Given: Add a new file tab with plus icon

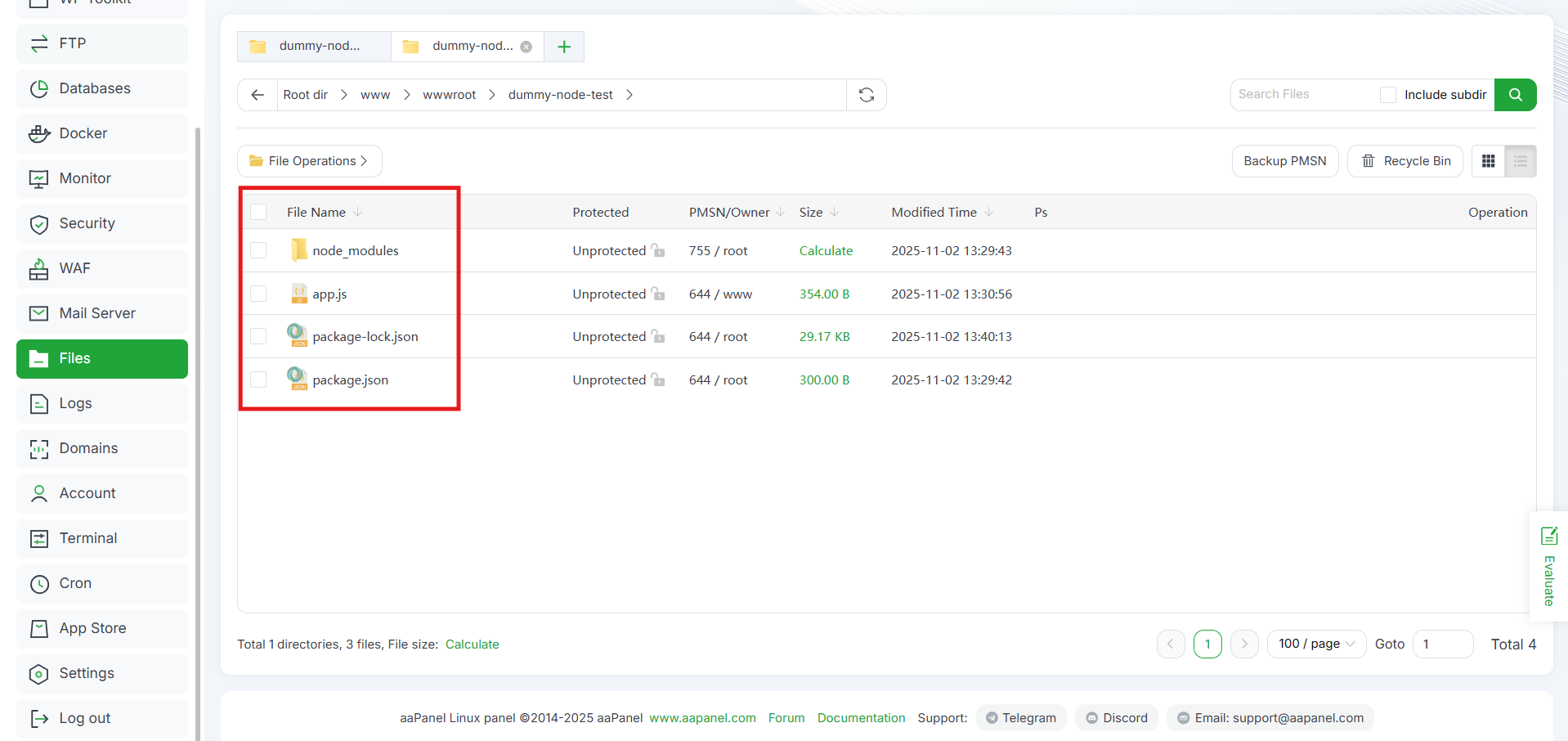Looking at the screenshot, I should pos(564,47).
